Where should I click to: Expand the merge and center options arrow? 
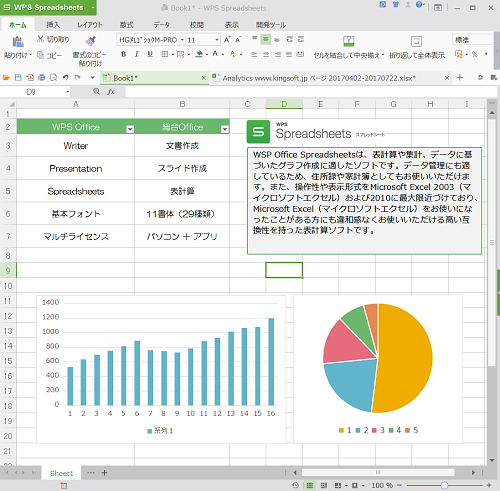383,55
